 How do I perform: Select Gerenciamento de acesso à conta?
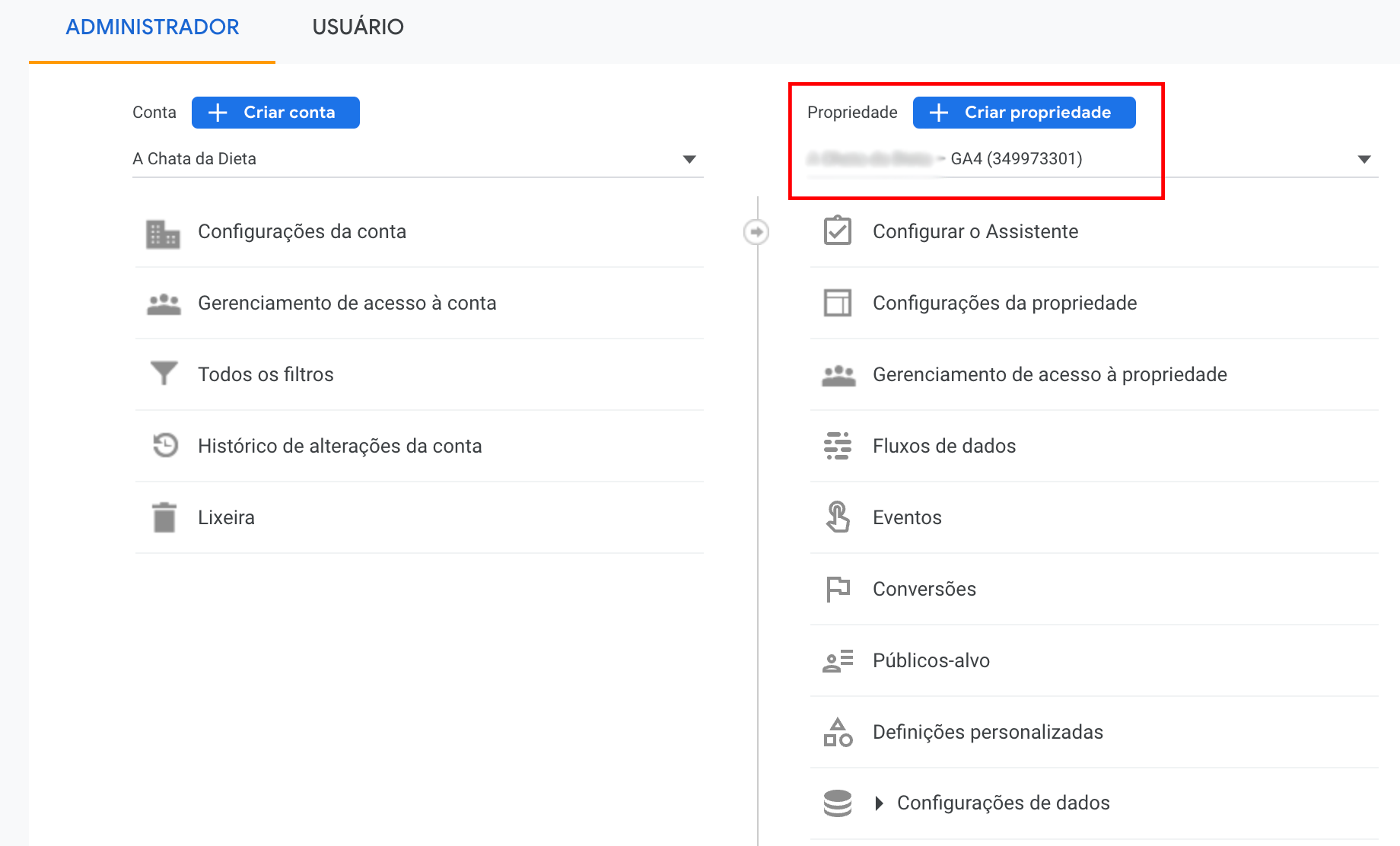pyautogui.click(x=347, y=303)
